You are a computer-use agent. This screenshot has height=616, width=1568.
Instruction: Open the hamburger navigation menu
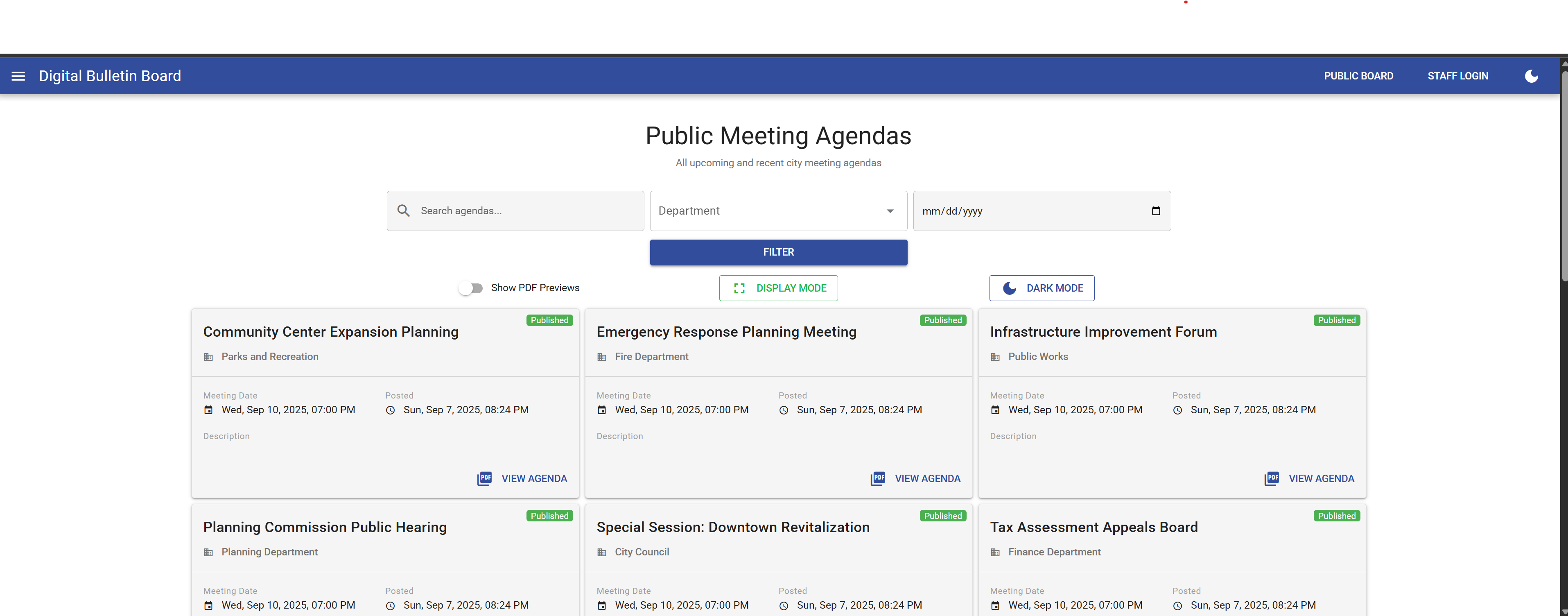(18, 76)
